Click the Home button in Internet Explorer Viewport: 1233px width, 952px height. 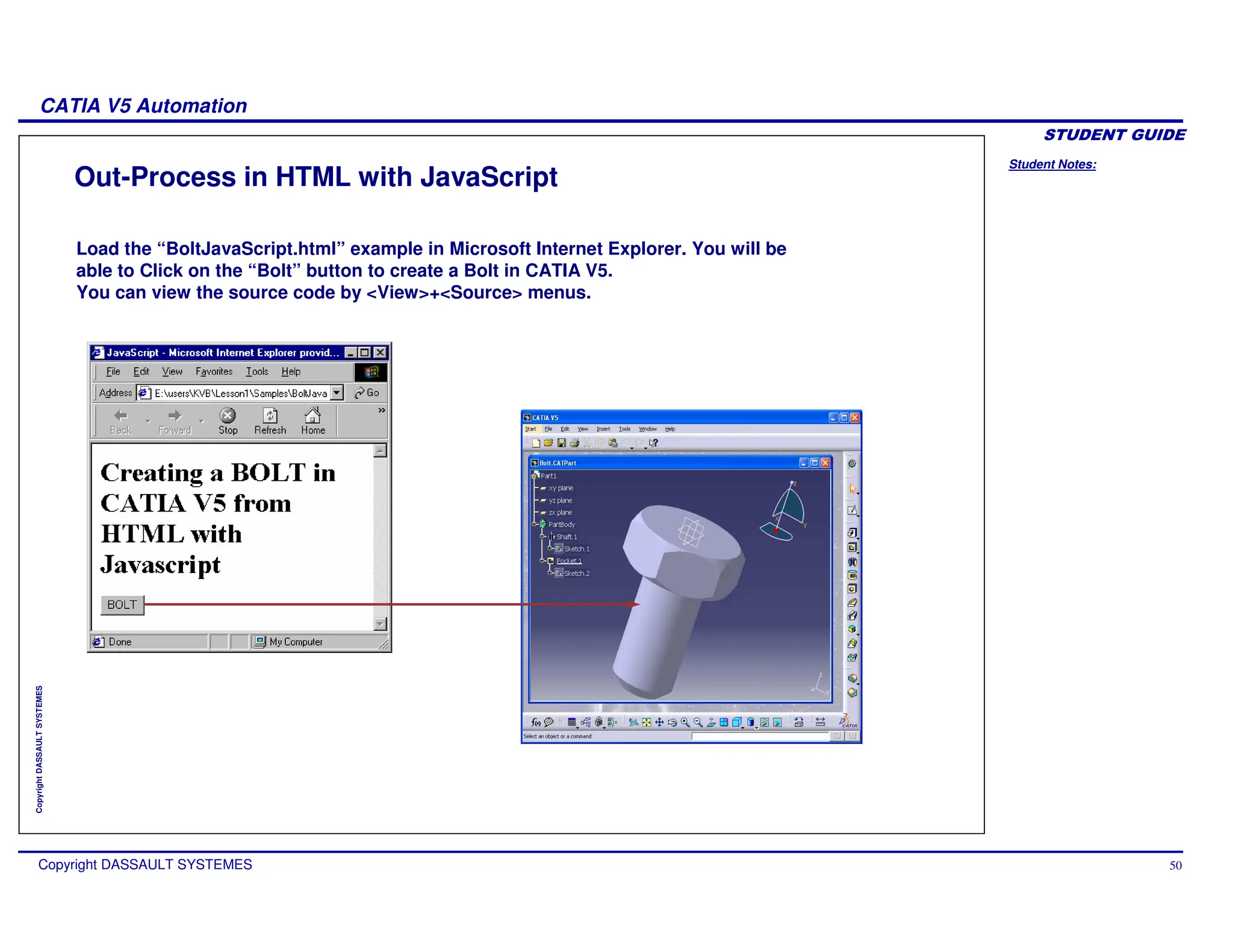[313, 421]
